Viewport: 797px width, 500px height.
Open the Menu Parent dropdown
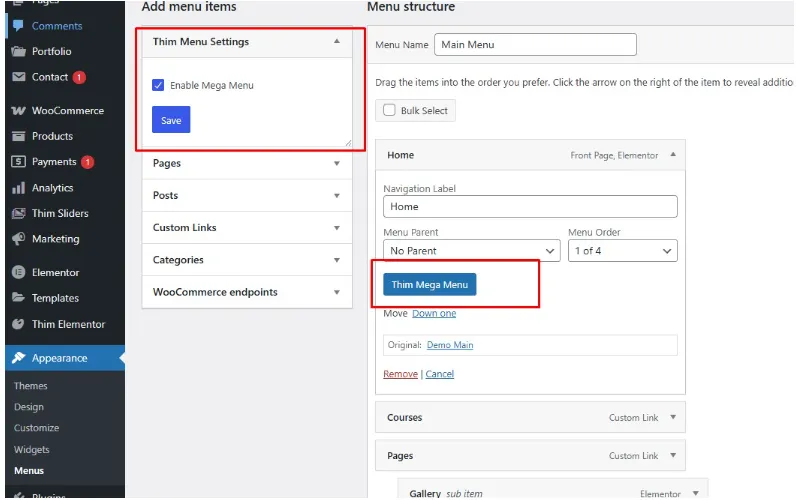(472, 251)
